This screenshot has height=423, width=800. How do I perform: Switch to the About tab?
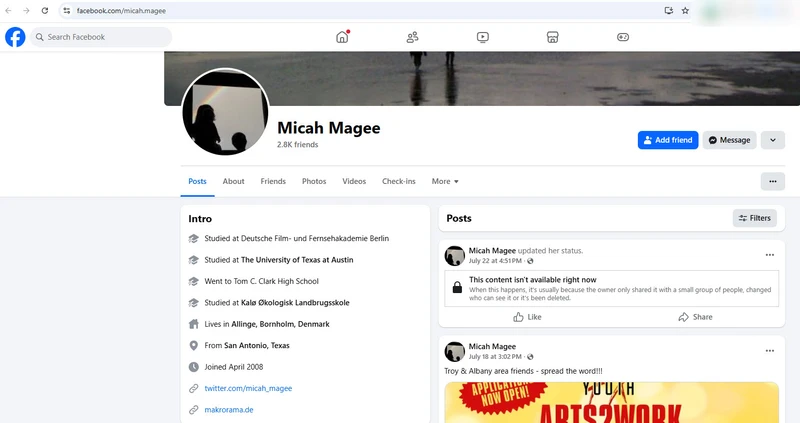pos(233,181)
